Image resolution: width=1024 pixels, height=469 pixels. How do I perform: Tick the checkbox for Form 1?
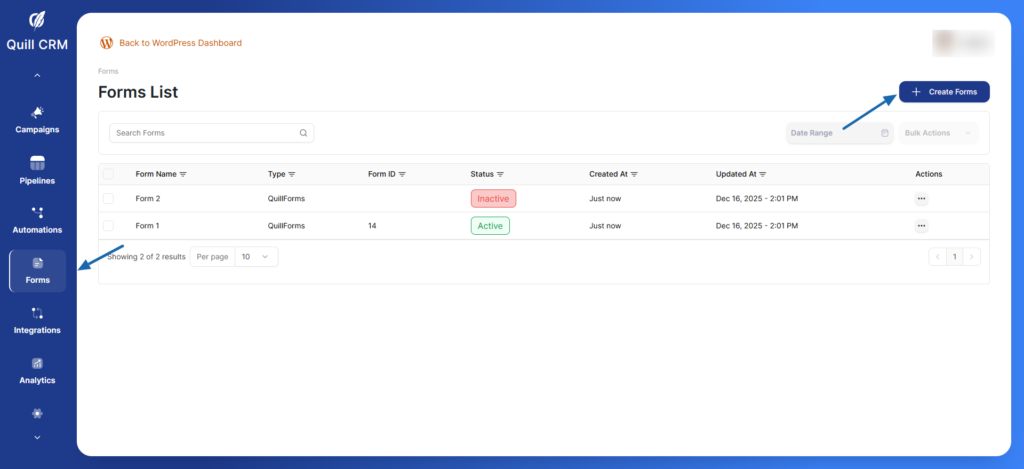(108, 227)
